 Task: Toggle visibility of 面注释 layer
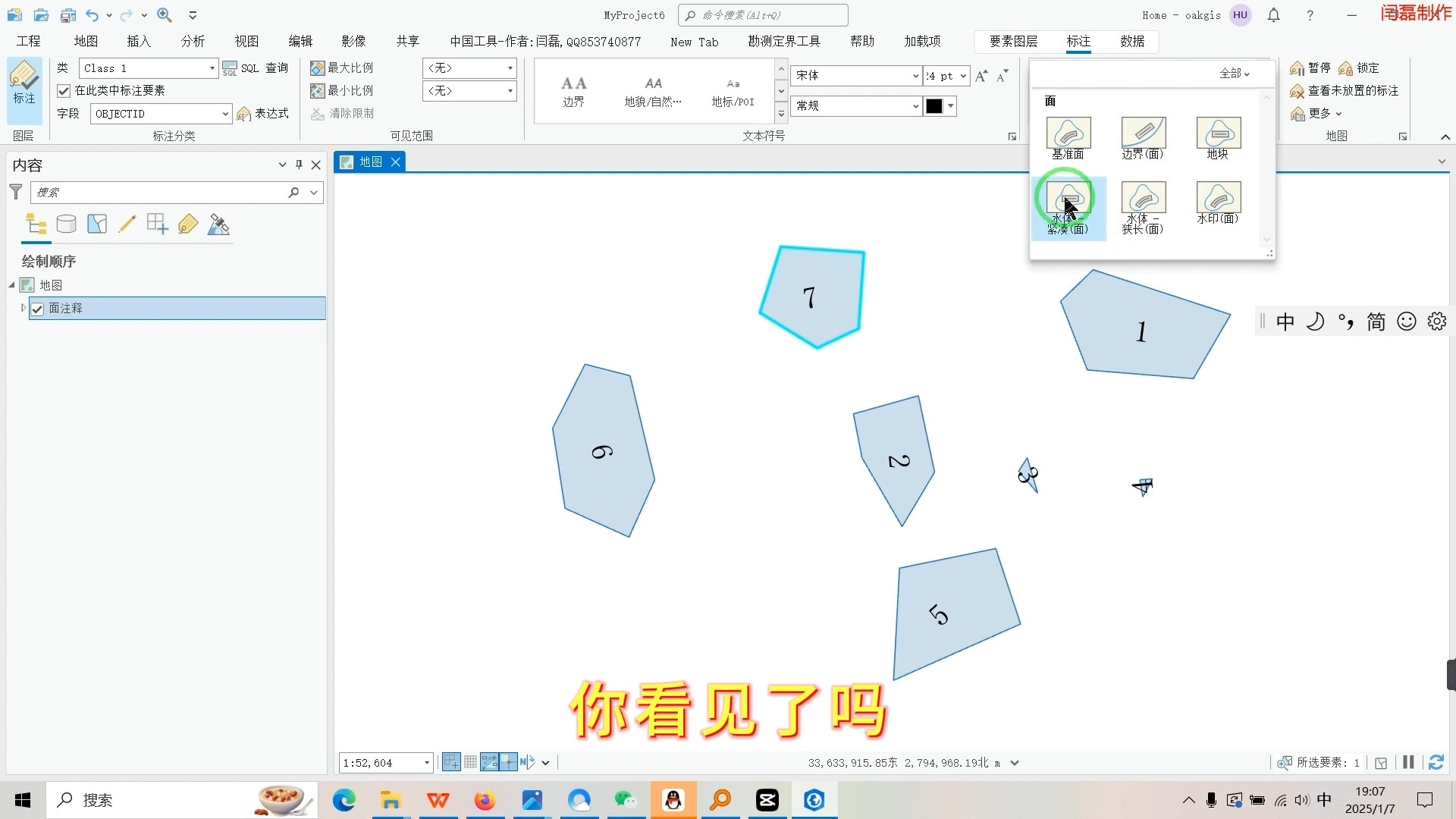(x=37, y=308)
